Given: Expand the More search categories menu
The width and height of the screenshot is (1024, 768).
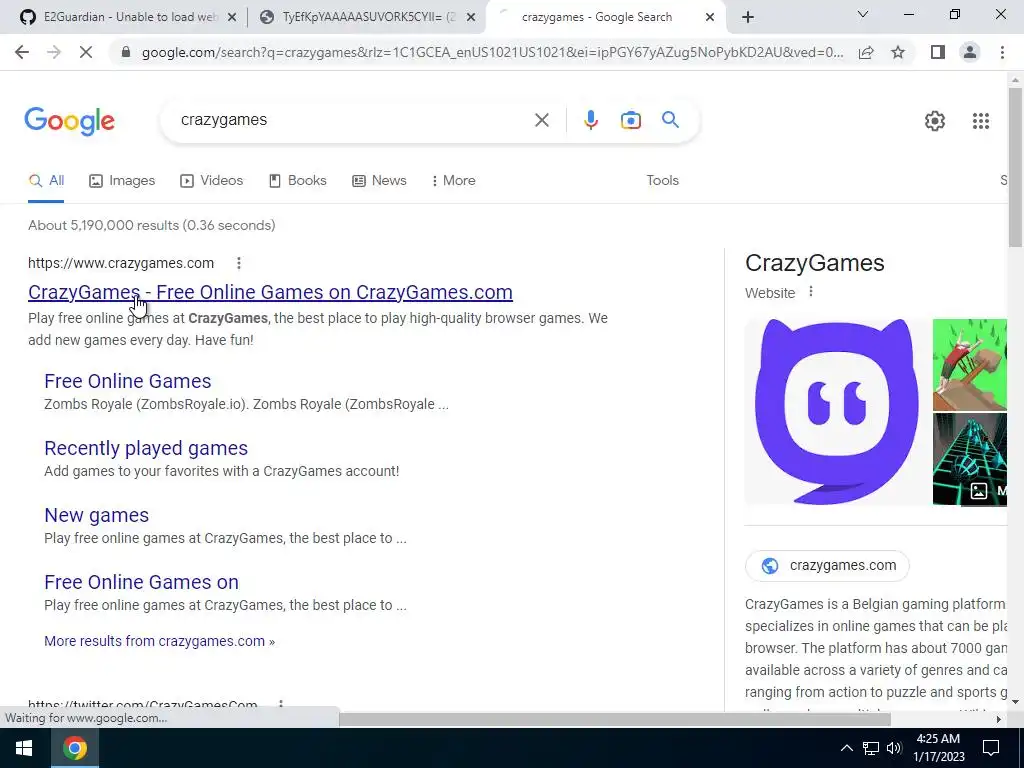Looking at the screenshot, I should (453, 181).
